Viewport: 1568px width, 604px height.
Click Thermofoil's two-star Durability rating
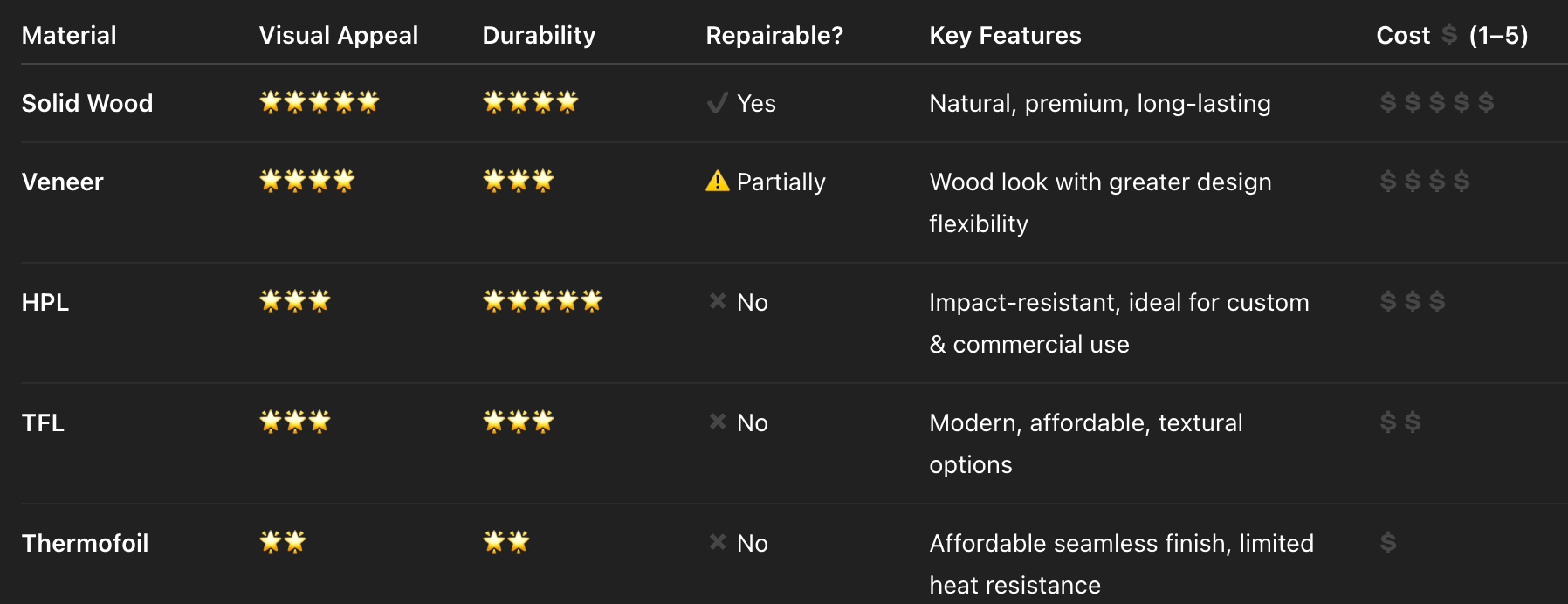[x=506, y=542]
